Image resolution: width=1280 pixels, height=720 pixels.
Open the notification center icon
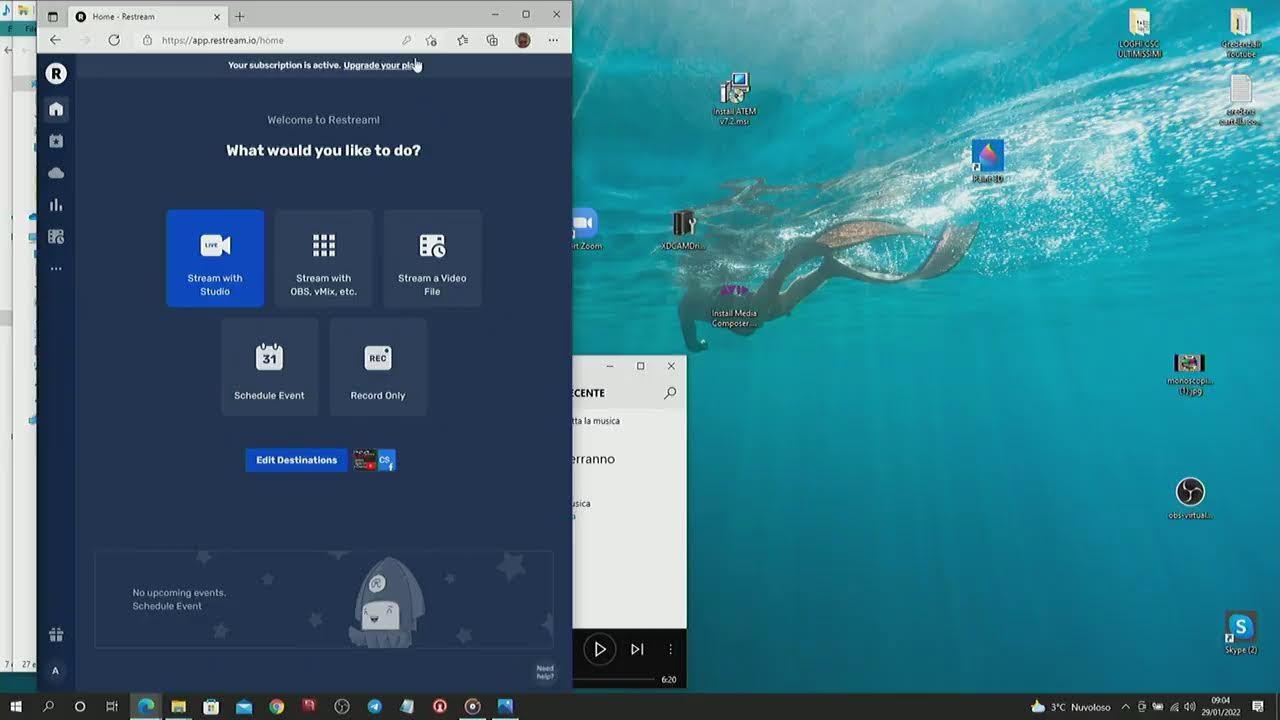click(1258, 706)
